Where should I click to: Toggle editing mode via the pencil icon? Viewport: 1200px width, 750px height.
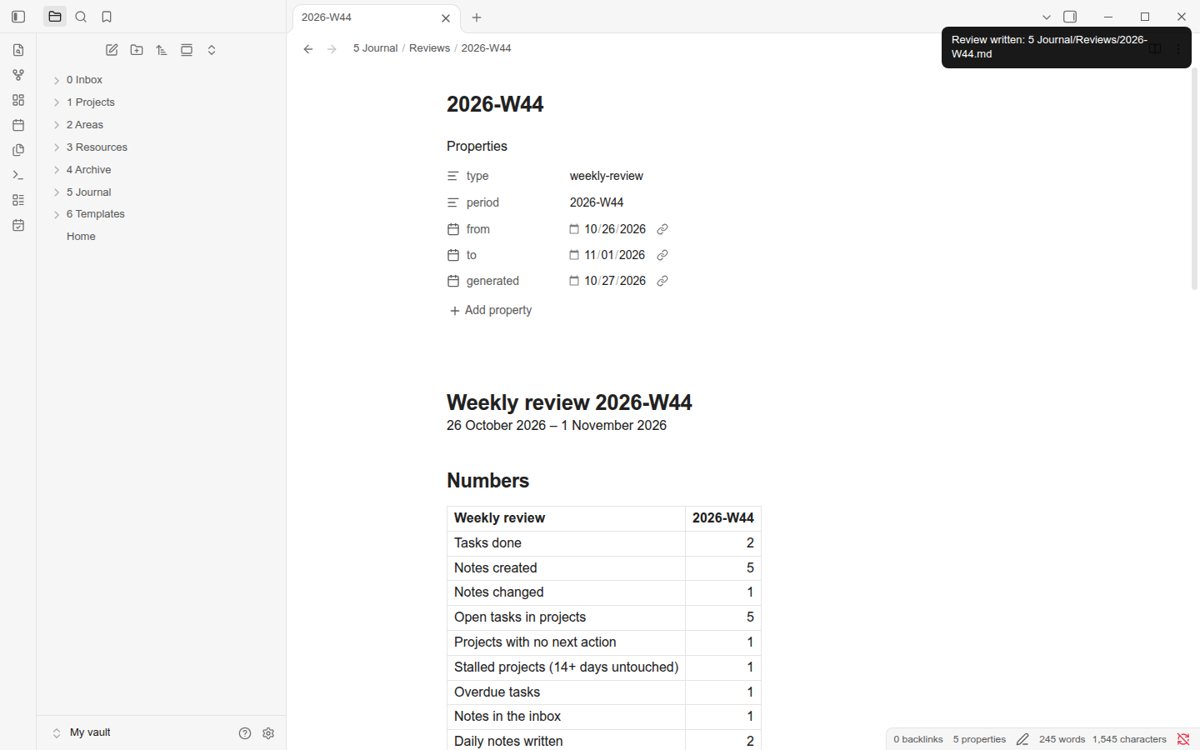point(1022,739)
